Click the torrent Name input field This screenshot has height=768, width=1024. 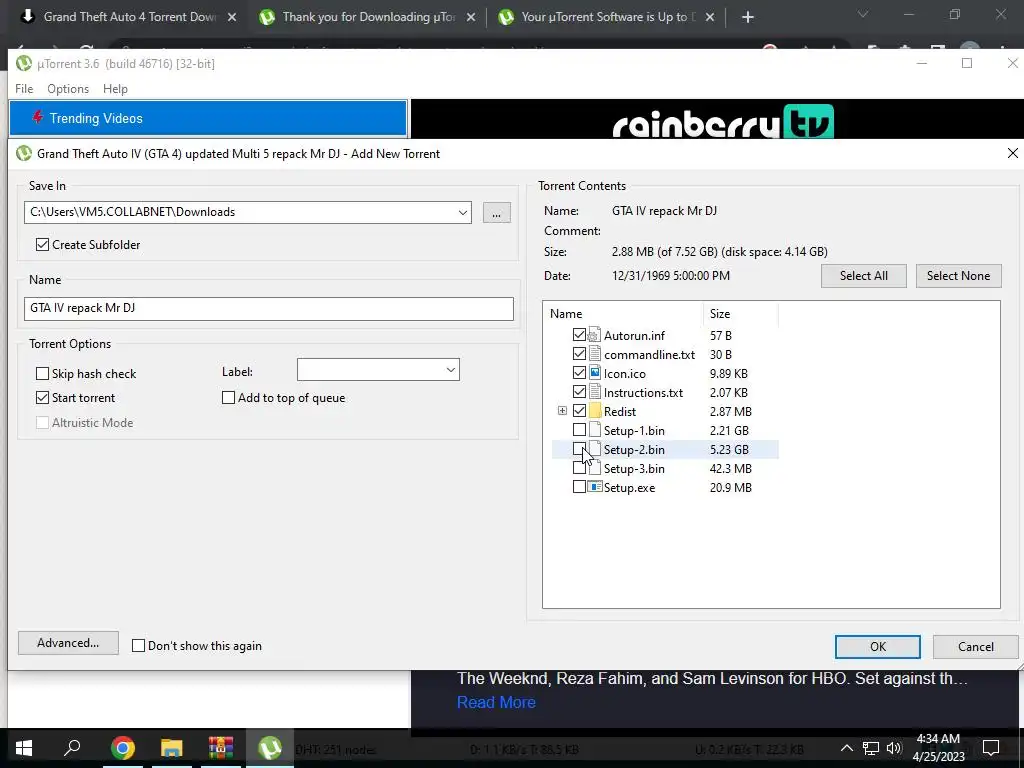pyautogui.click(x=268, y=308)
